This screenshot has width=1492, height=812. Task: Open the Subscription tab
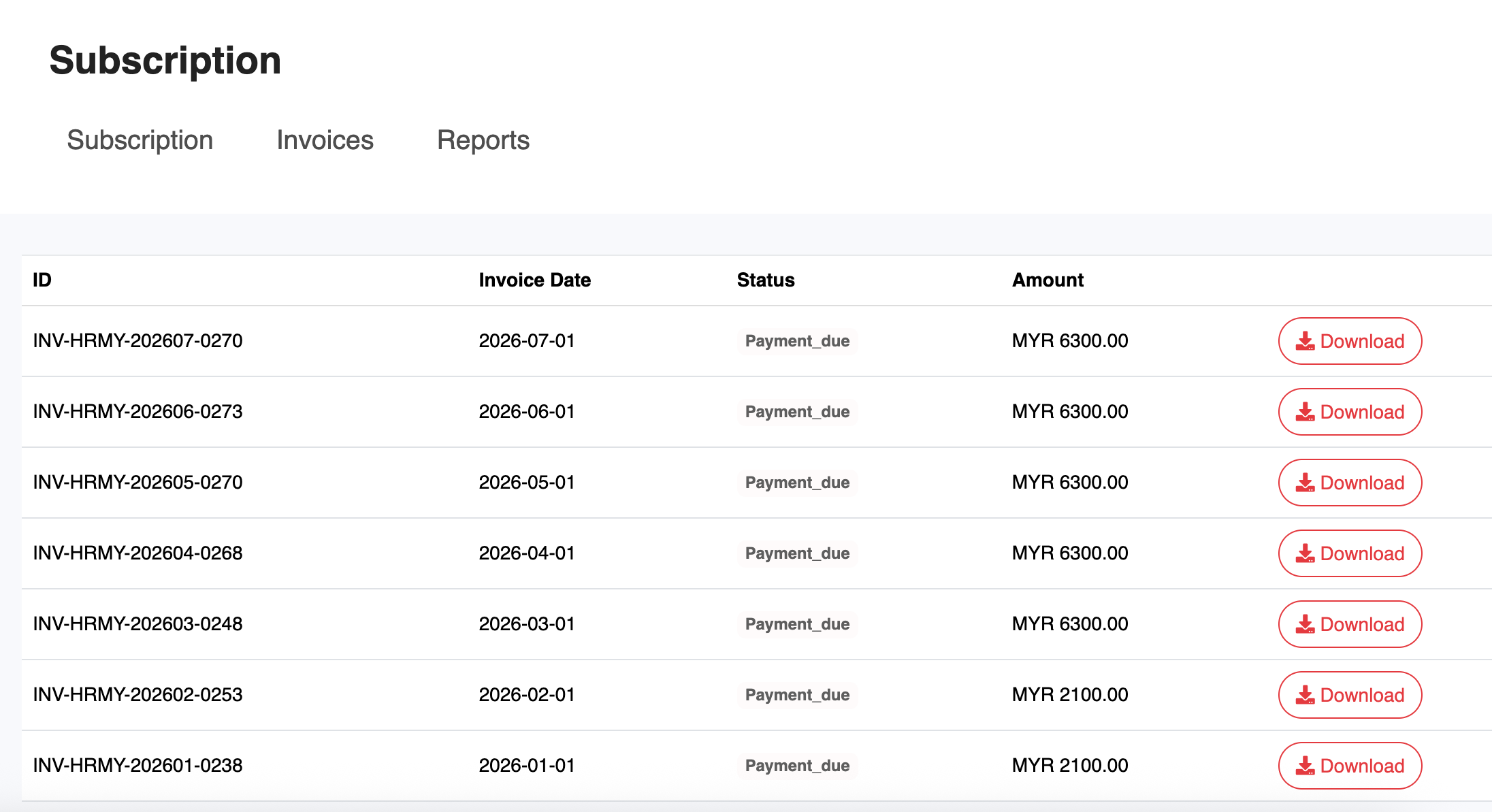[140, 140]
